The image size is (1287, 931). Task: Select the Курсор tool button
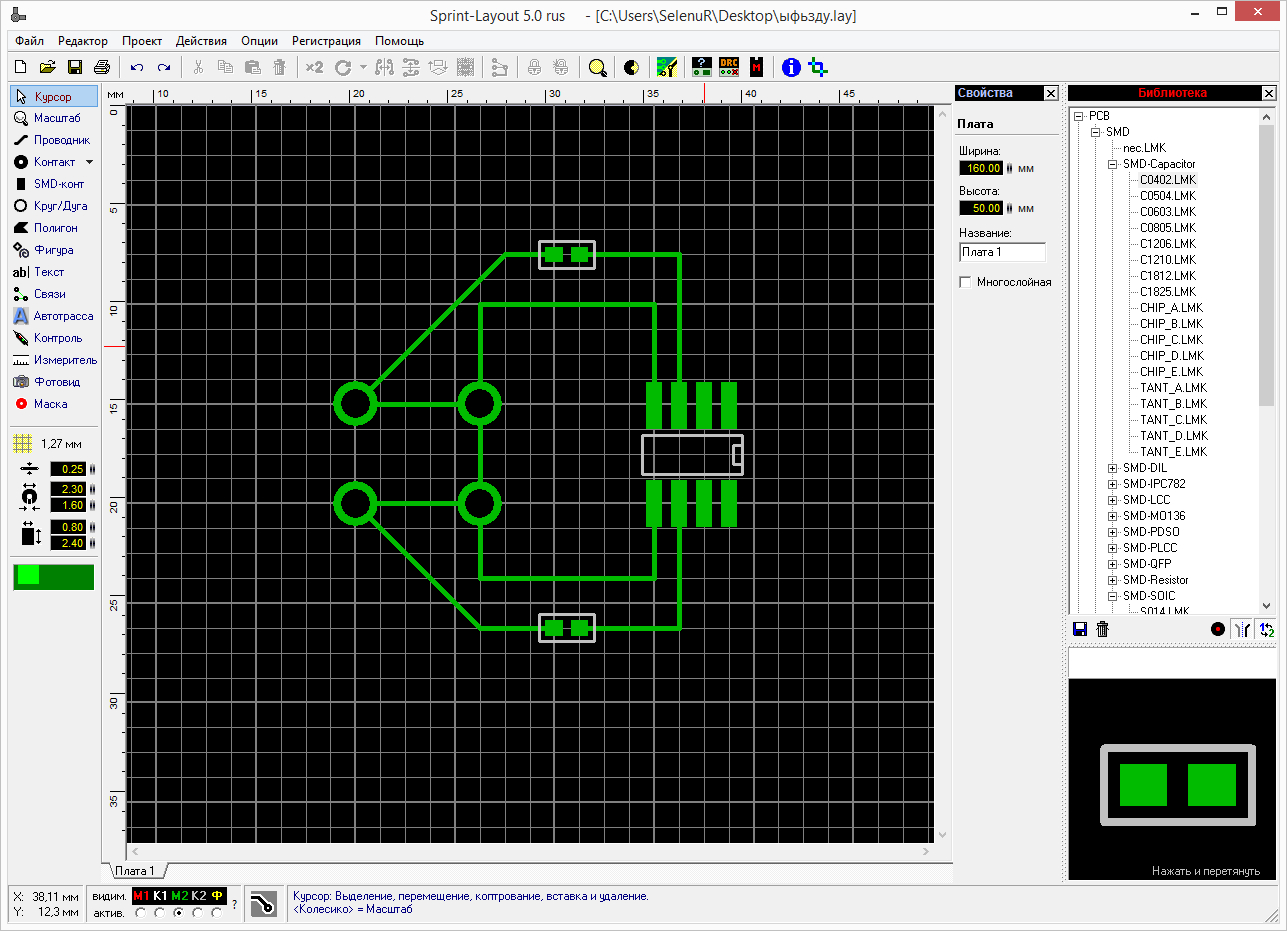[54, 96]
